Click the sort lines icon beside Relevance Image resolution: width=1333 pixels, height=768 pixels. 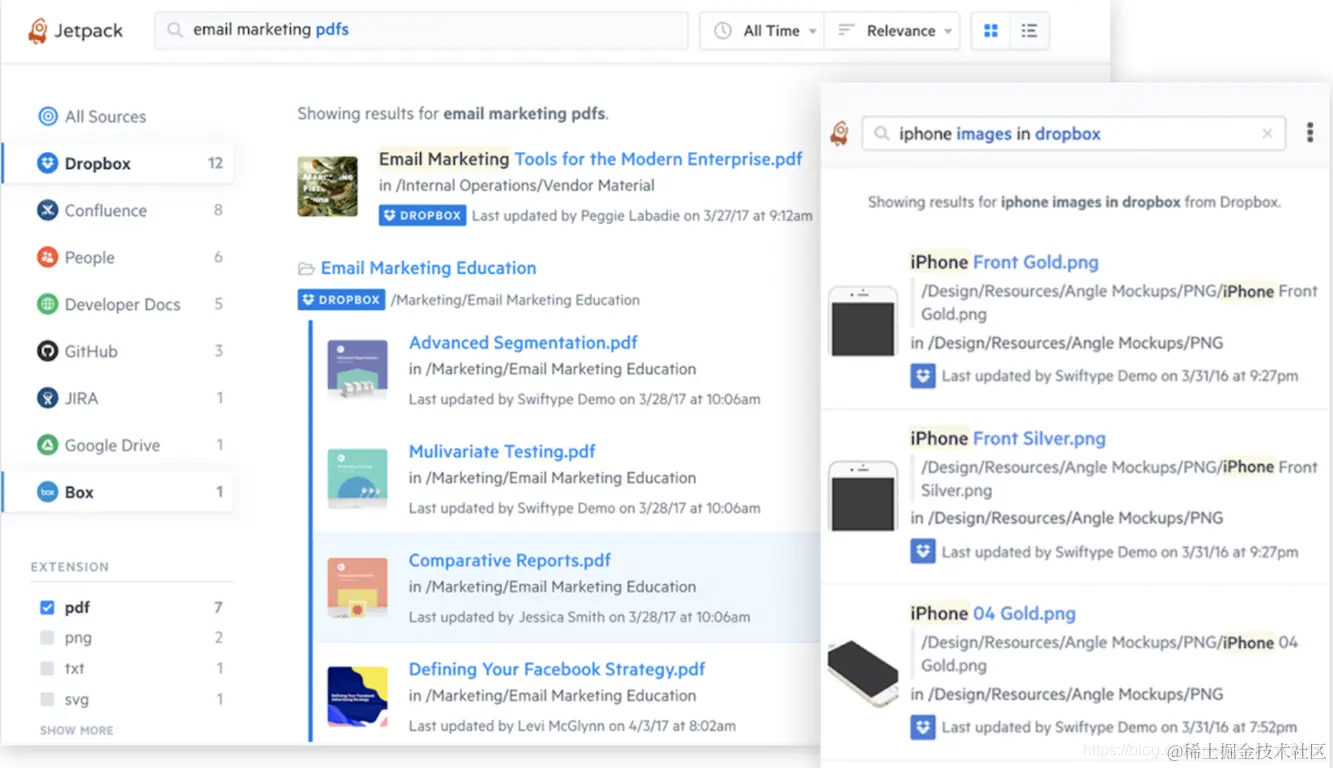(x=846, y=31)
